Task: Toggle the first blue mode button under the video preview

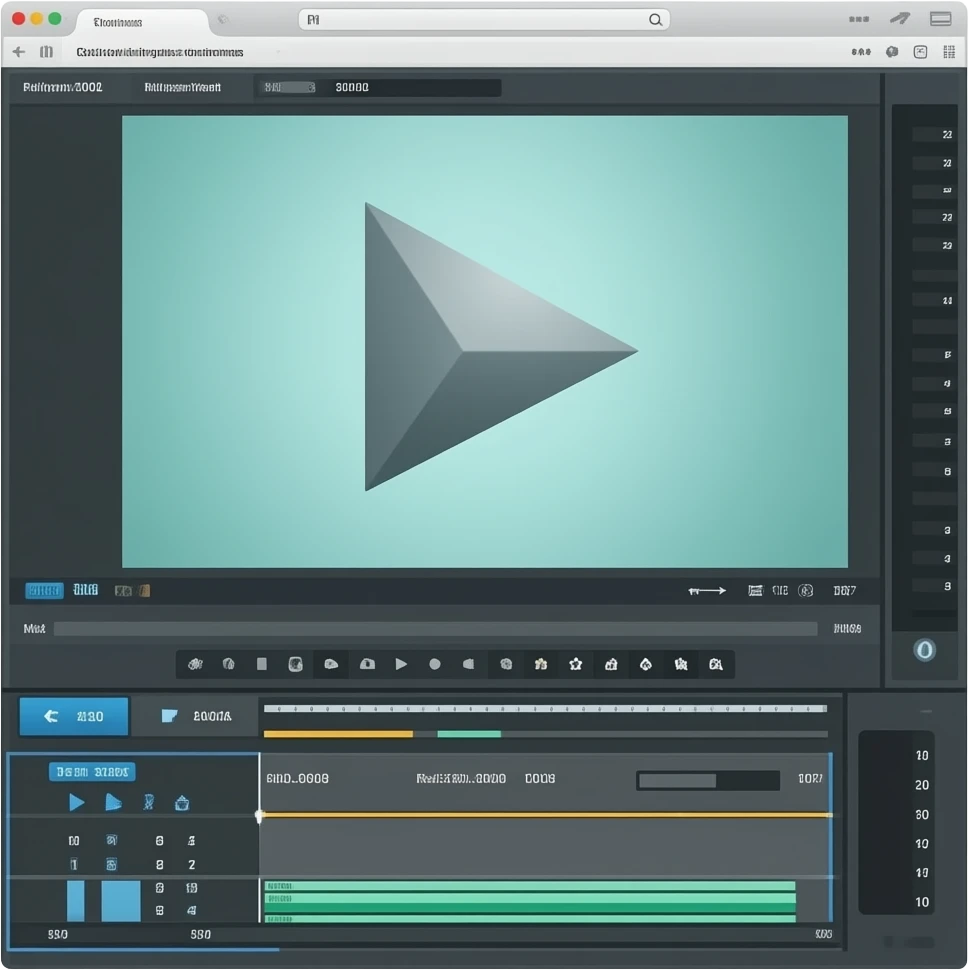Action: point(42,590)
